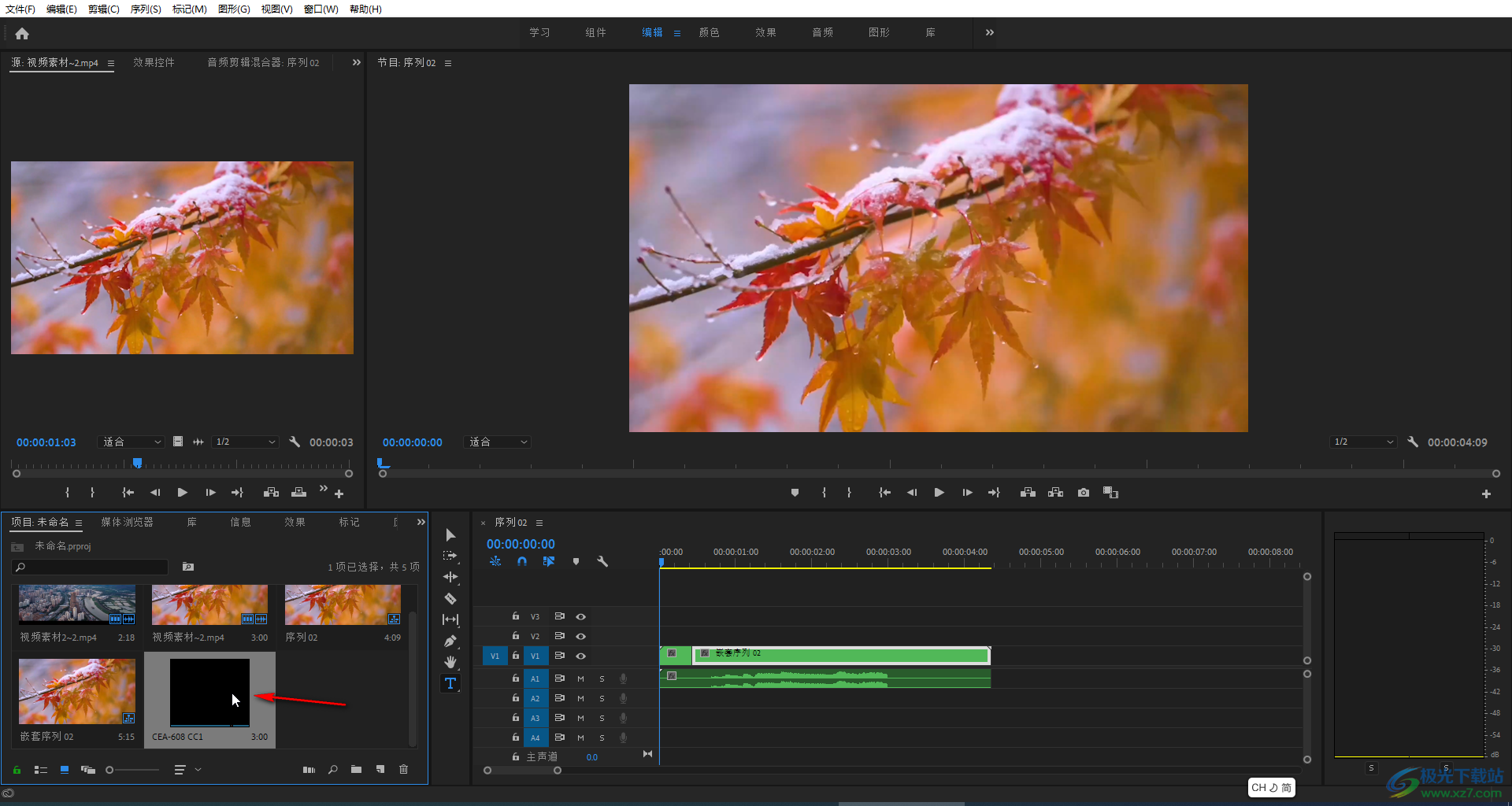Open 窗口(W) menu
1512x806 pixels.
[x=321, y=9]
